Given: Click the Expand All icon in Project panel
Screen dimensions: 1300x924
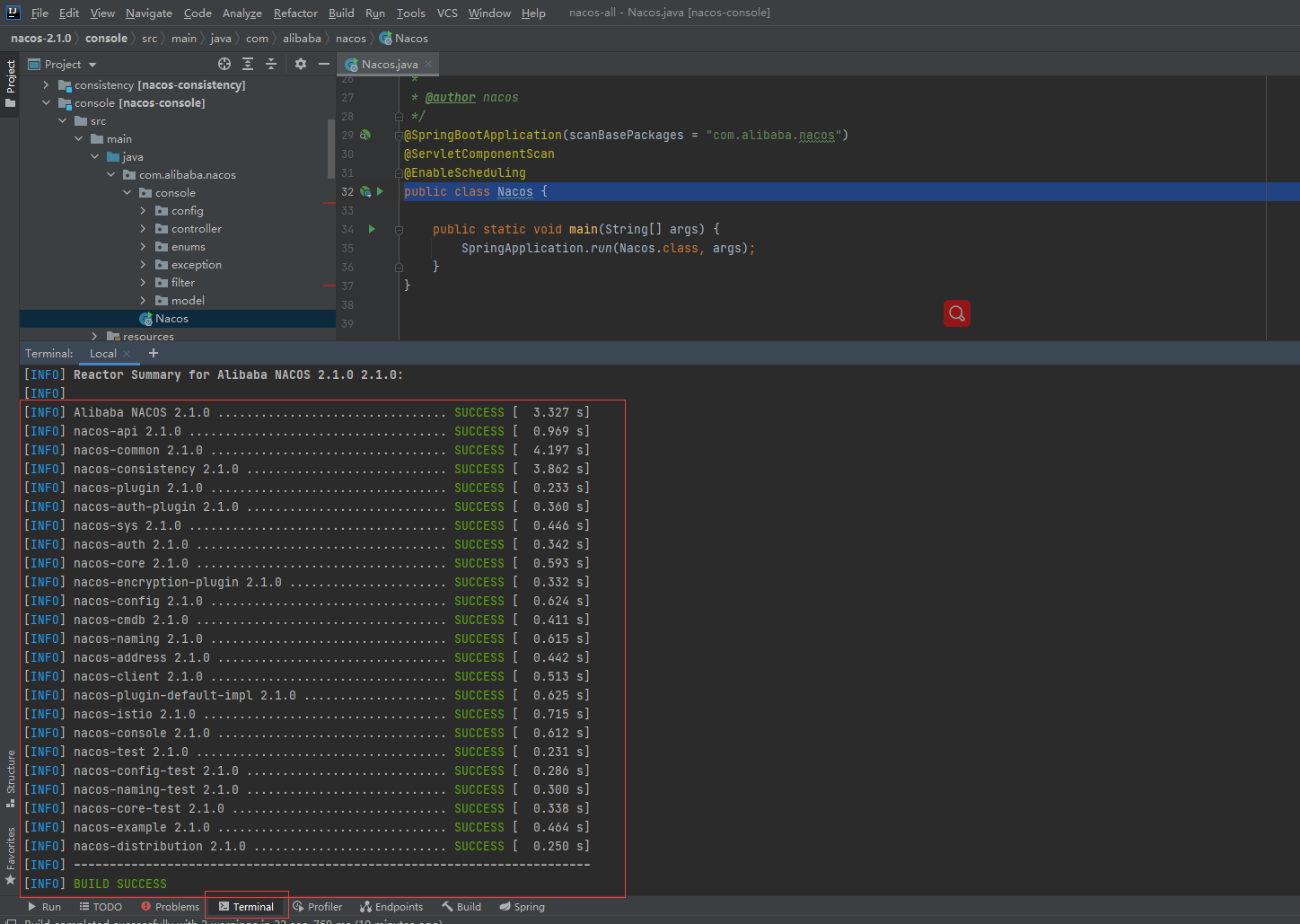Looking at the screenshot, I should [248, 64].
